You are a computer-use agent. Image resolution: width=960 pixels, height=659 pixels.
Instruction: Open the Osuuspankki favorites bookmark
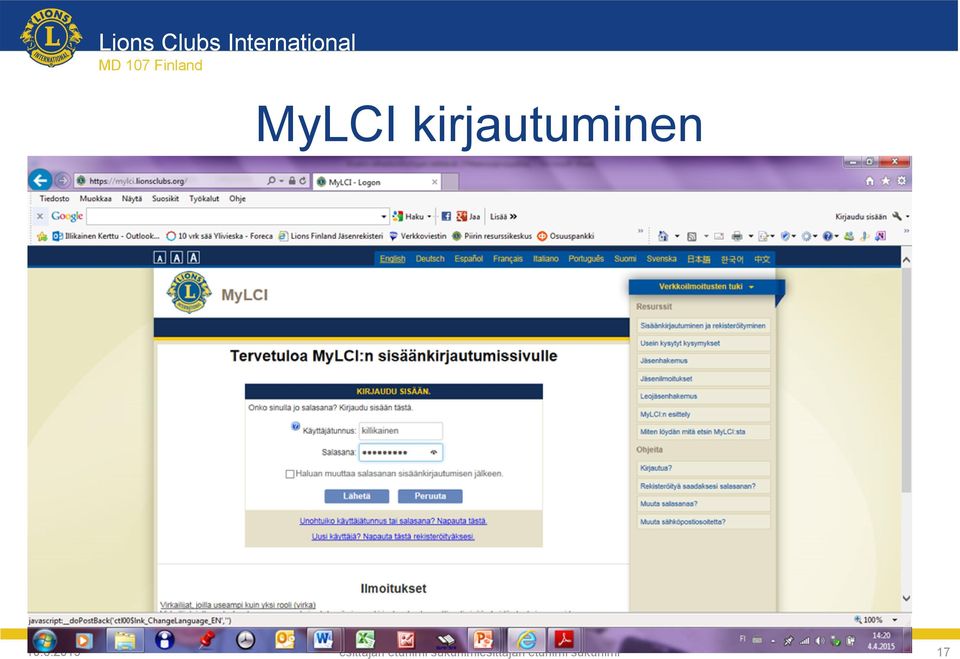pyautogui.click(x=566, y=236)
